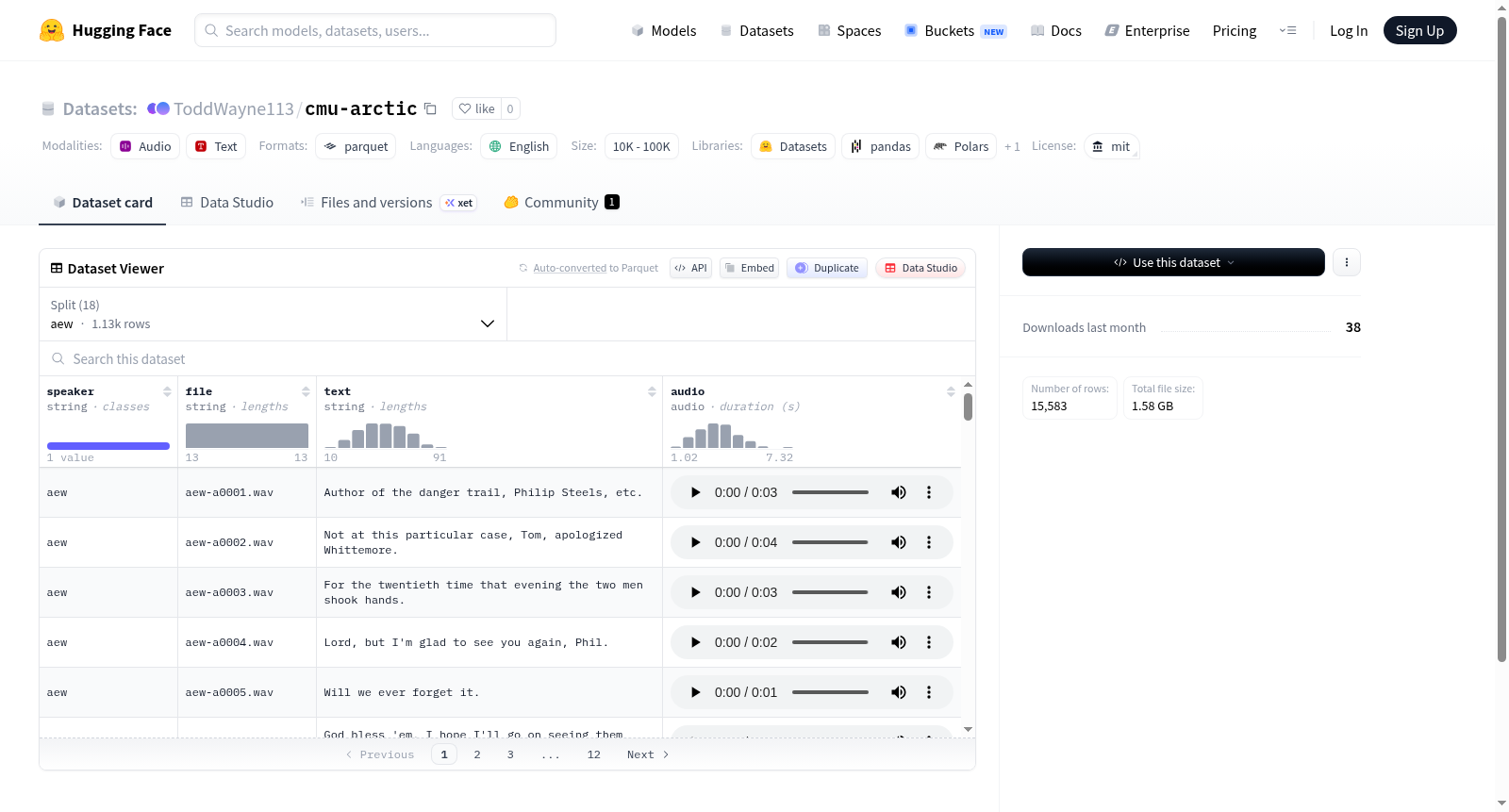Expand the Split aew dropdown
This screenshot has height=812, width=1509.
tap(273, 314)
